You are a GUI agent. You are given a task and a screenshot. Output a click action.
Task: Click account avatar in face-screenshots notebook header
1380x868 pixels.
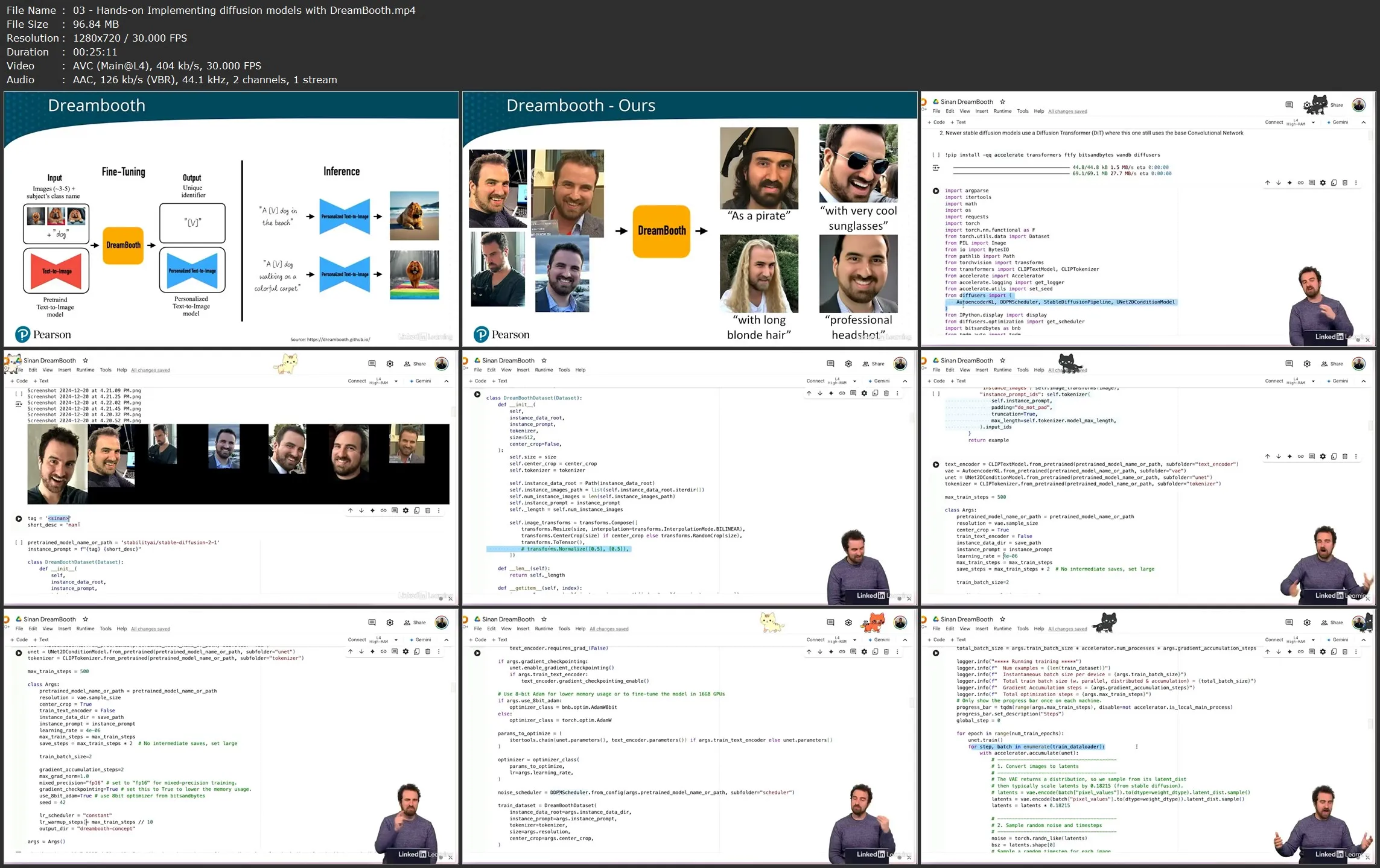[x=442, y=364]
